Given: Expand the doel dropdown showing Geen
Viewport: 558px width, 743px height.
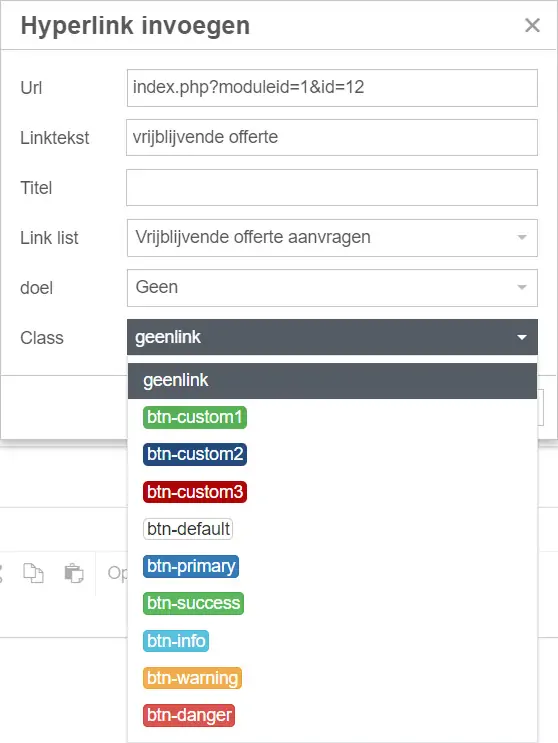Looking at the screenshot, I should click(332, 288).
